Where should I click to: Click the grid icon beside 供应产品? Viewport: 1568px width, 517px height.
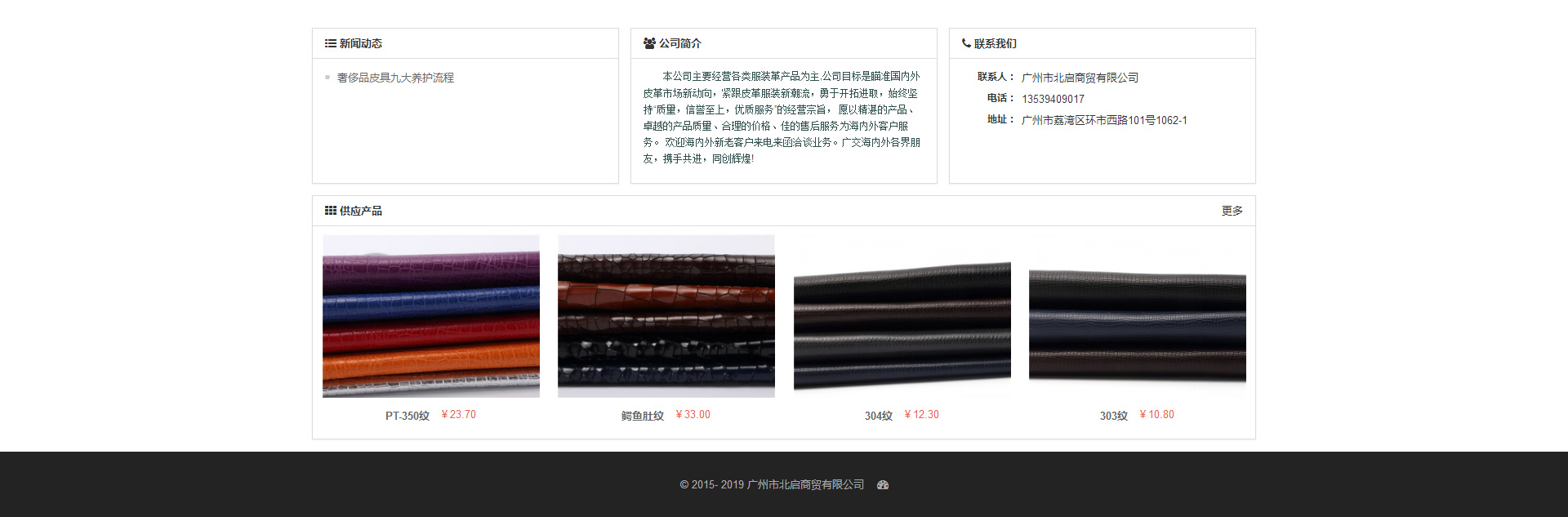click(330, 211)
